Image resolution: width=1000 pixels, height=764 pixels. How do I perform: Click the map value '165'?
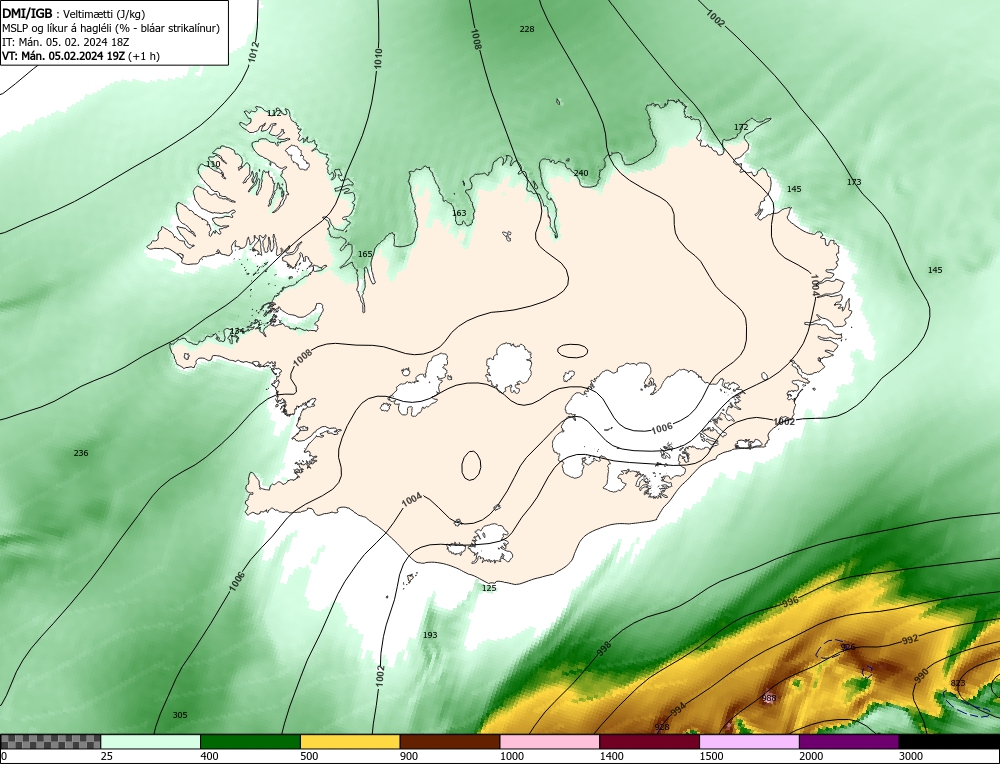(365, 254)
